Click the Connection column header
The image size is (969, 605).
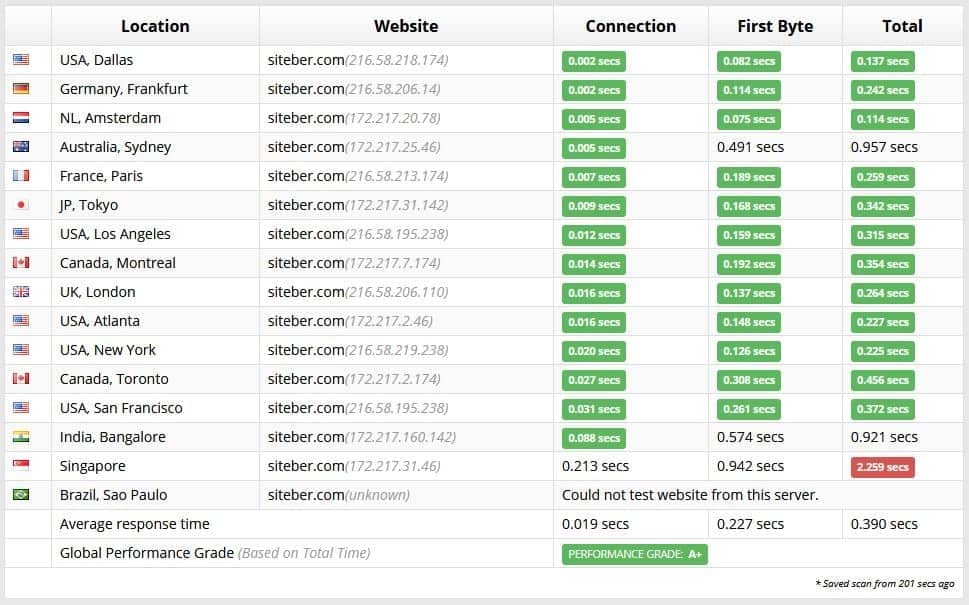(x=630, y=26)
